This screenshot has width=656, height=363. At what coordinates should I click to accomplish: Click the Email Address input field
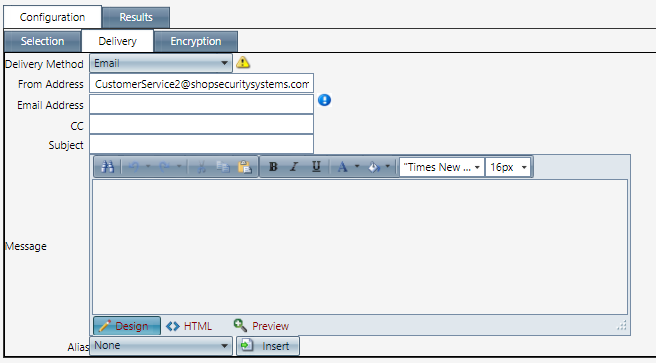201,104
